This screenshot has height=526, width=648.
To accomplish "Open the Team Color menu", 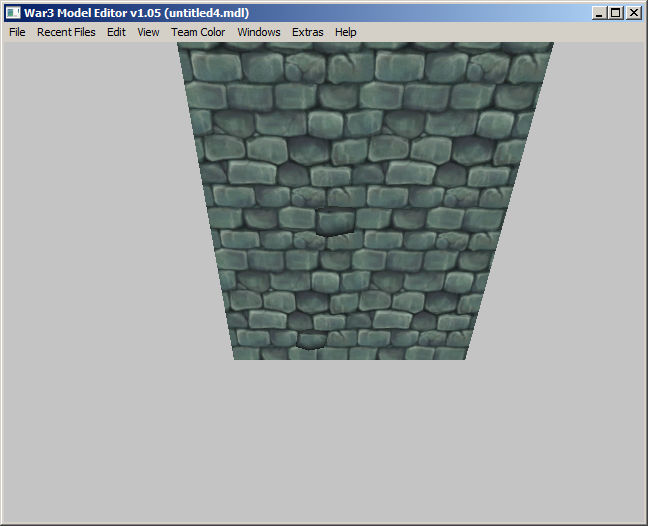I will click(x=198, y=32).
